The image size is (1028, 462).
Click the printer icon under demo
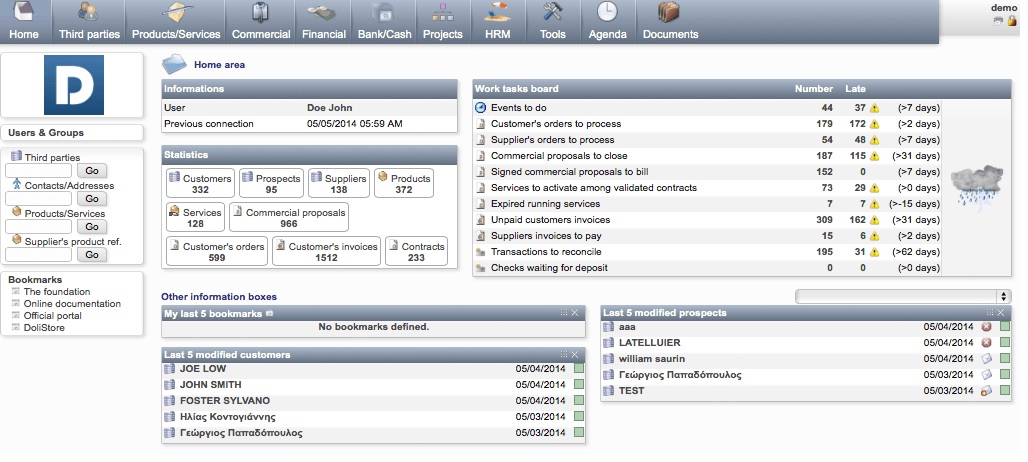(x=998, y=22)
